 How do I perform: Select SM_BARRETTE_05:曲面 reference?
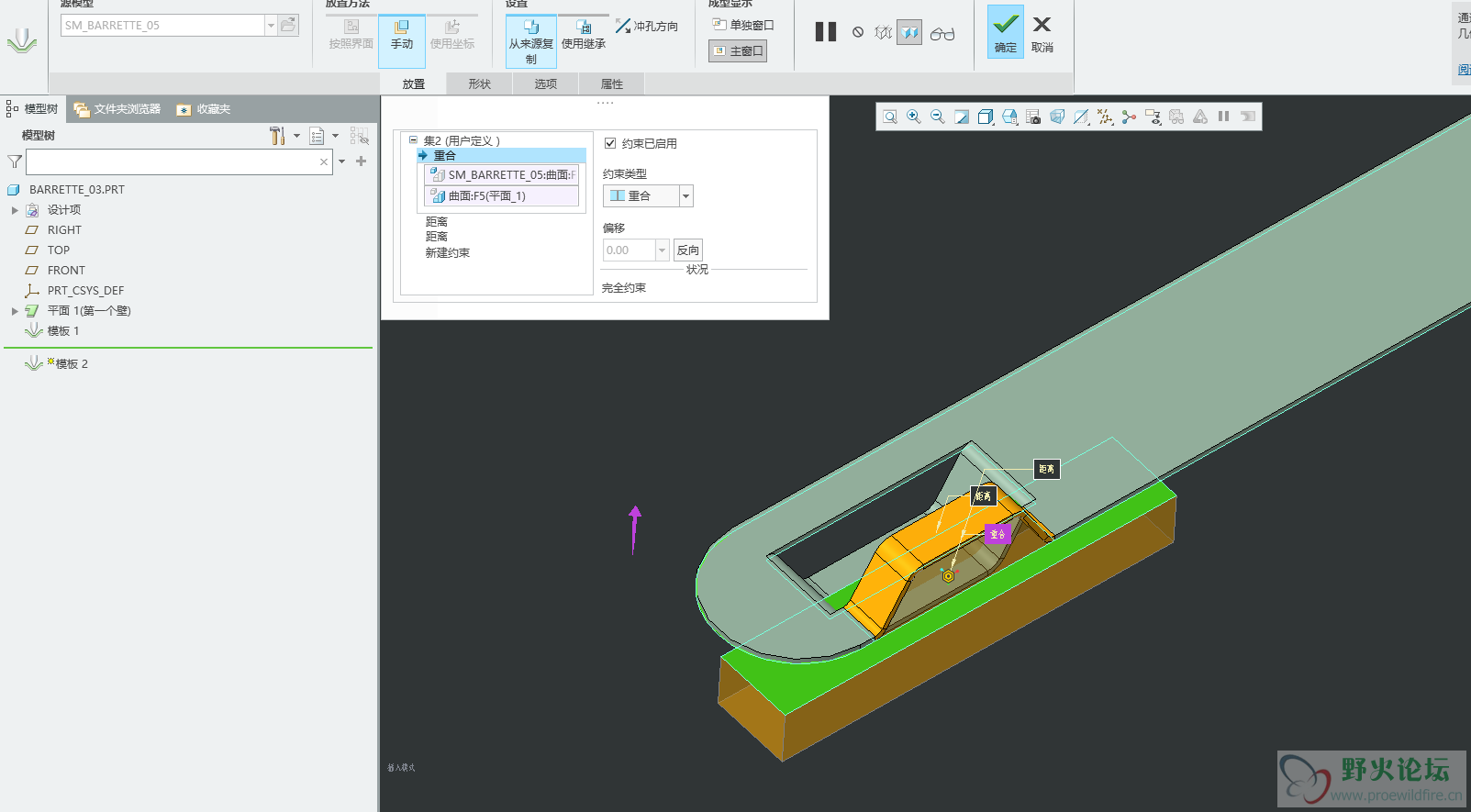pos(502,174)
